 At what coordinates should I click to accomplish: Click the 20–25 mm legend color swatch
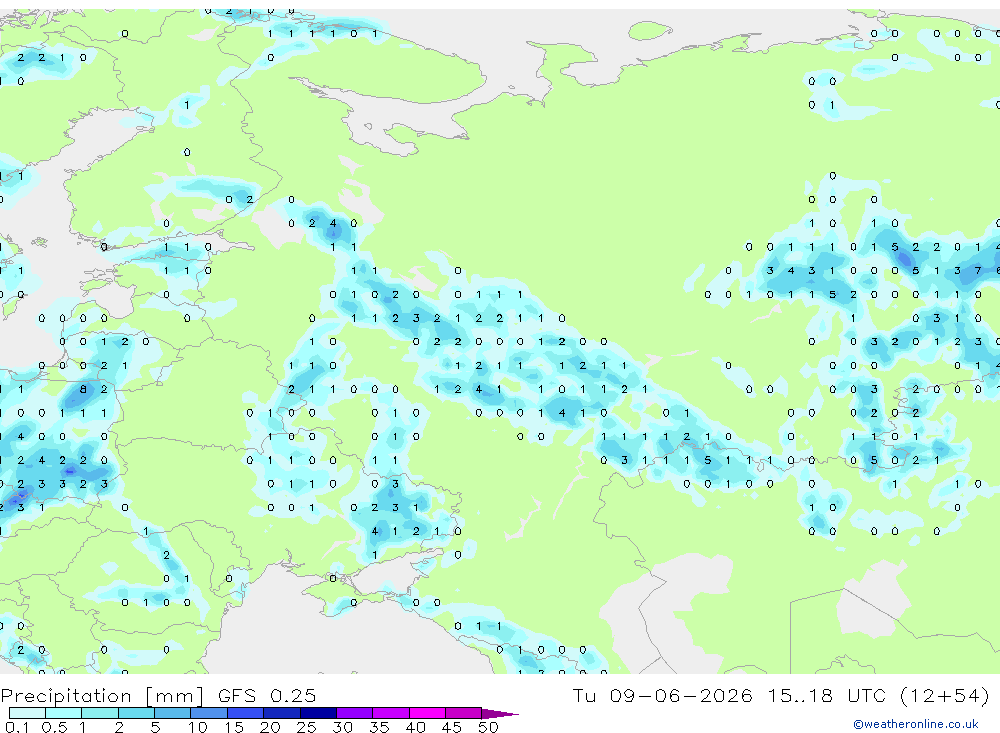(282, 713)
